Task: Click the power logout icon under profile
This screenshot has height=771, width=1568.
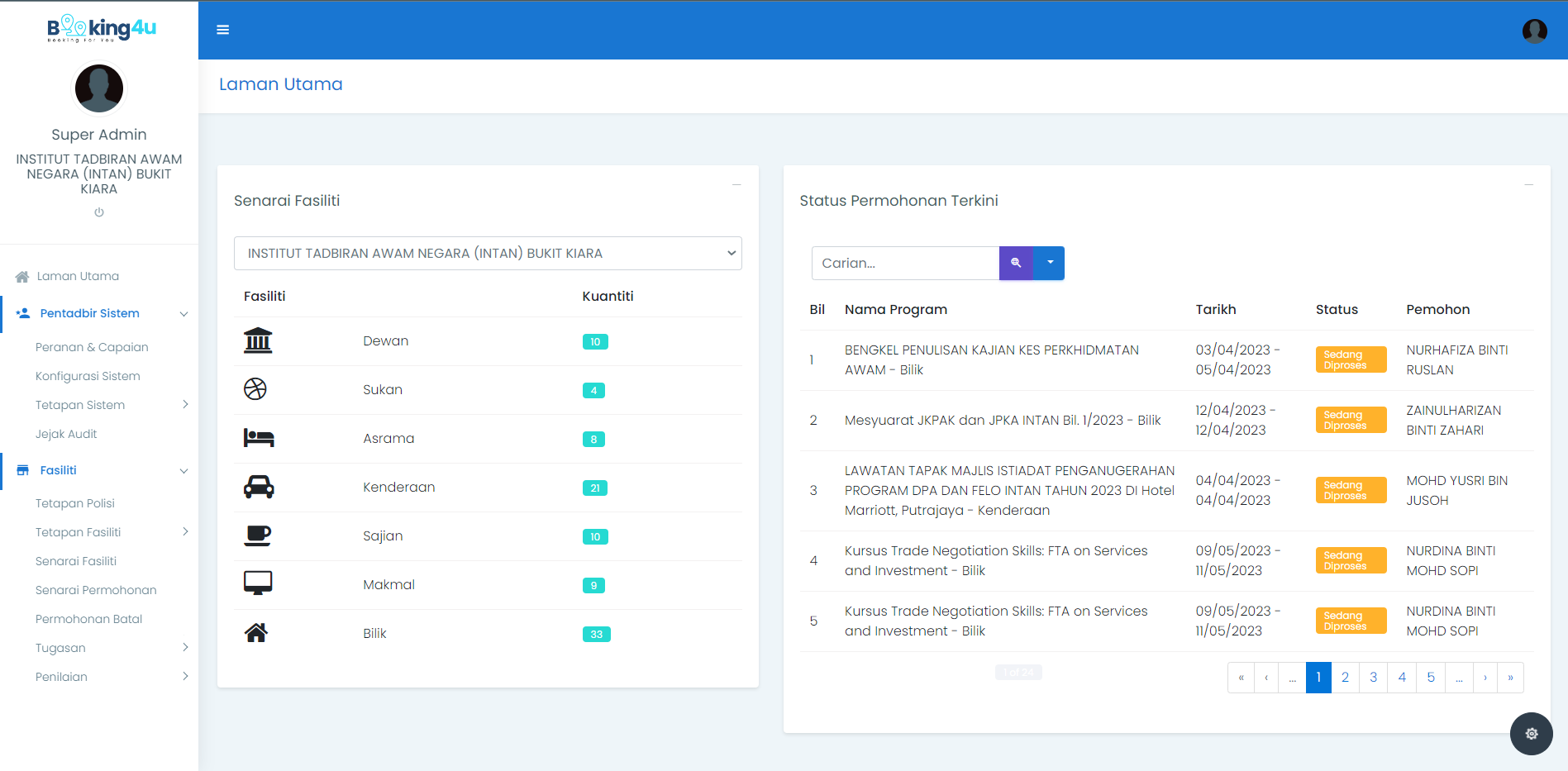Action: (x=99, y=212)
